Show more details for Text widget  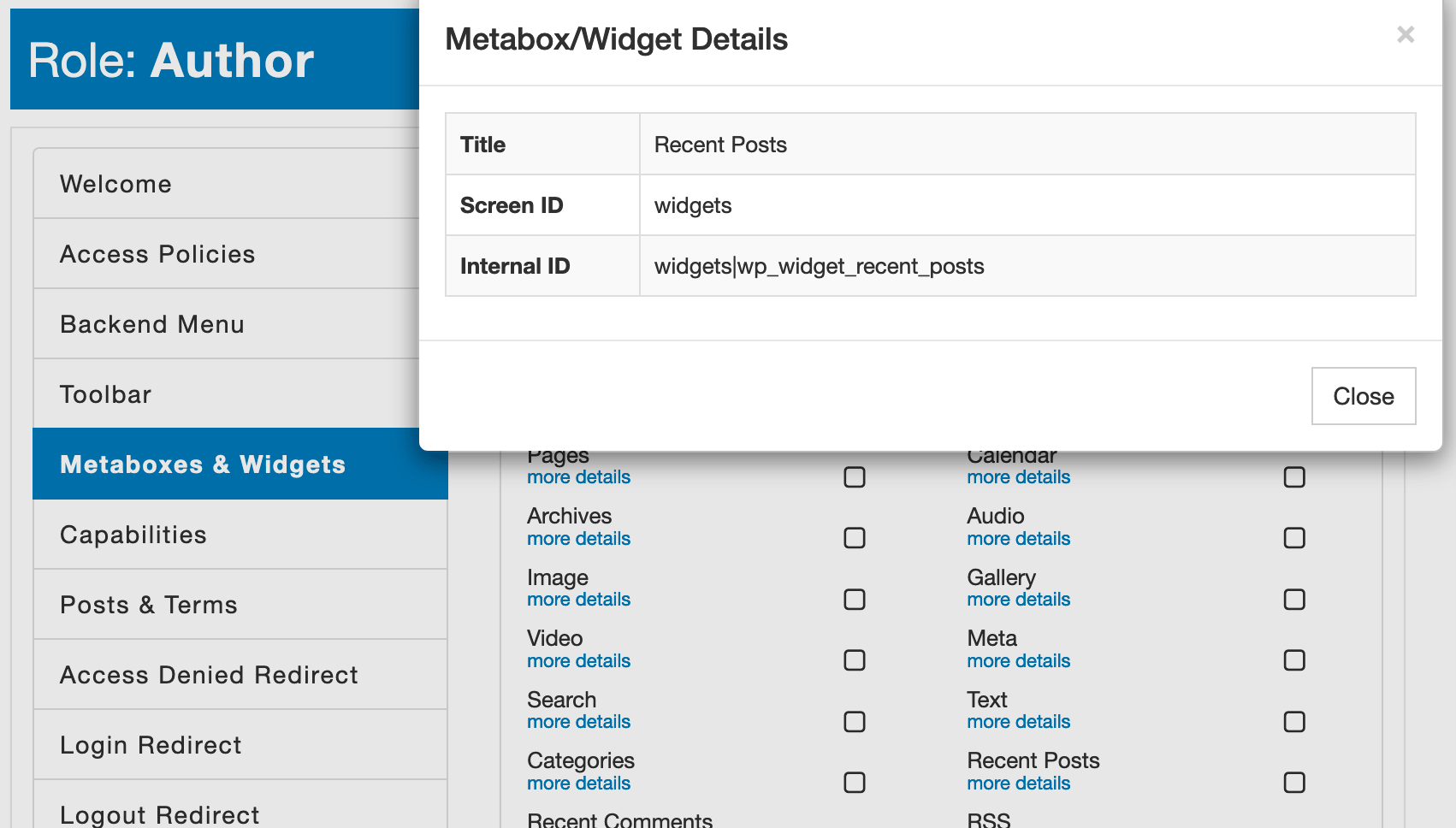[x=1018, y=722]
